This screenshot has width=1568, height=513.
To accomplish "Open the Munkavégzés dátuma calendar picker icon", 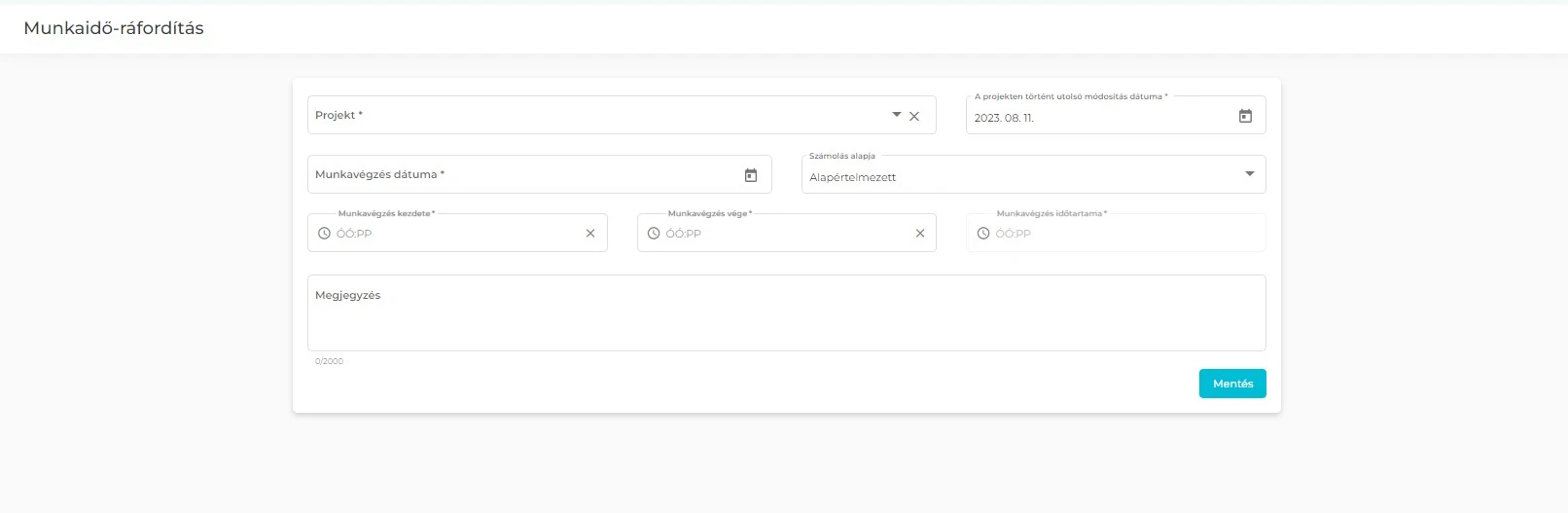I will tap(751, 175).
